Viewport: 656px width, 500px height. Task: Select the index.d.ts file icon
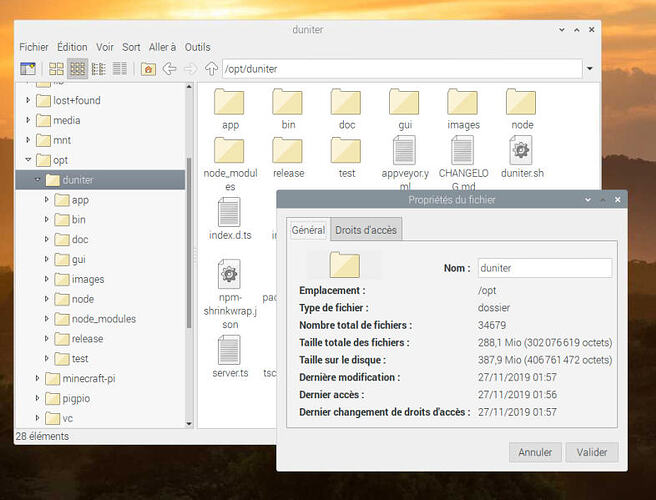point(229,212)
